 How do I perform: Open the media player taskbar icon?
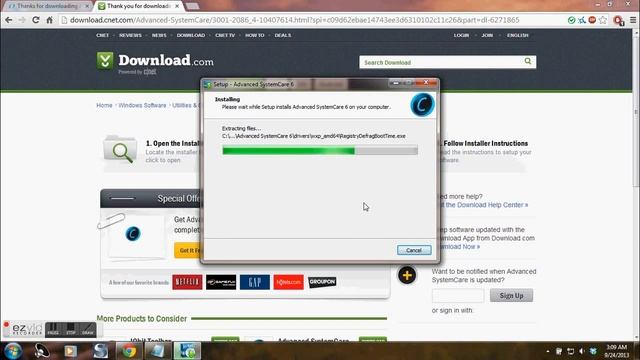click(71, 351)
